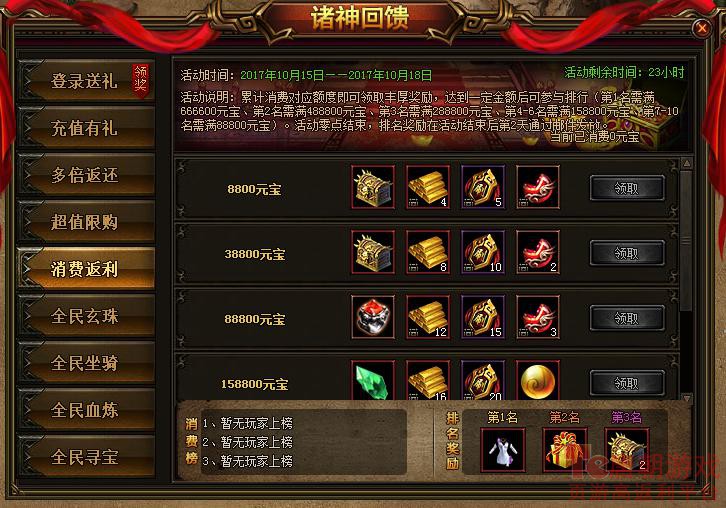Select the gold bars icon in 38800元宝 row

428,252
